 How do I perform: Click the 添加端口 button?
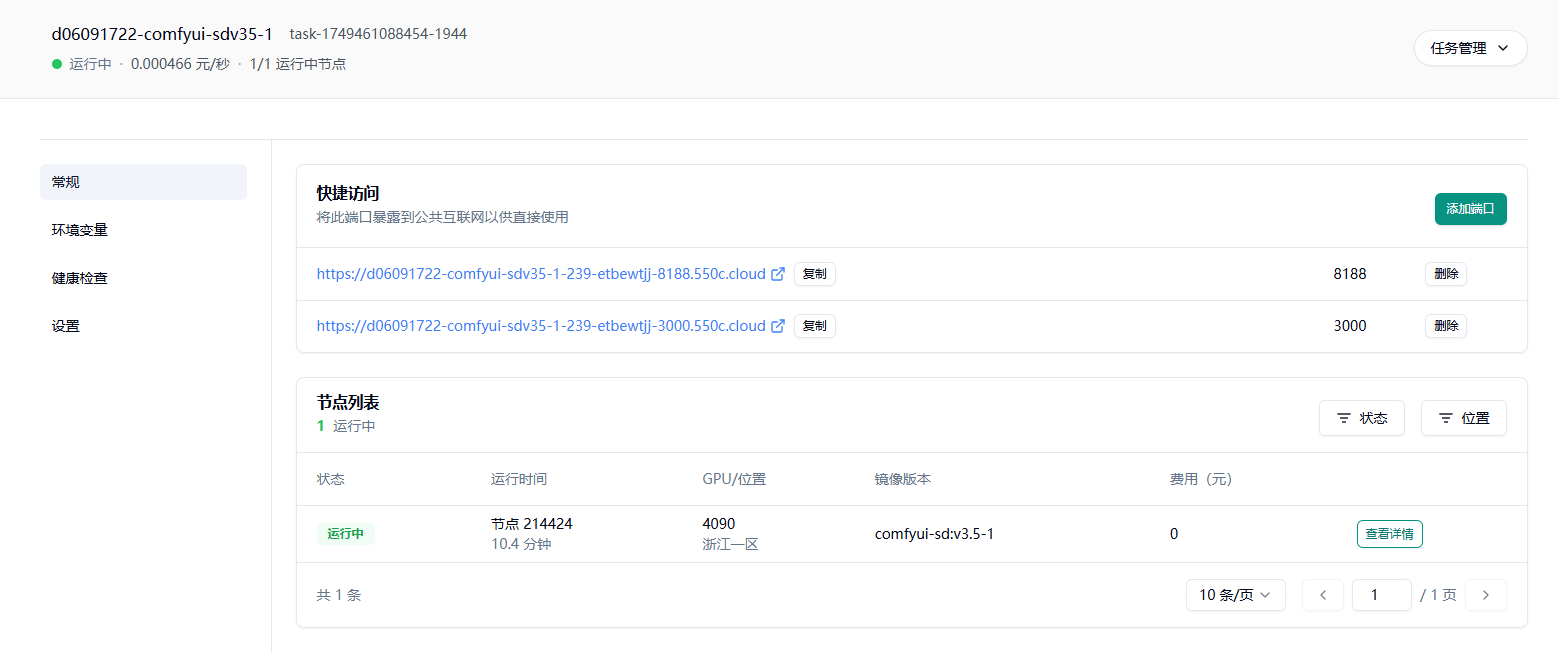coord(1470,209)
